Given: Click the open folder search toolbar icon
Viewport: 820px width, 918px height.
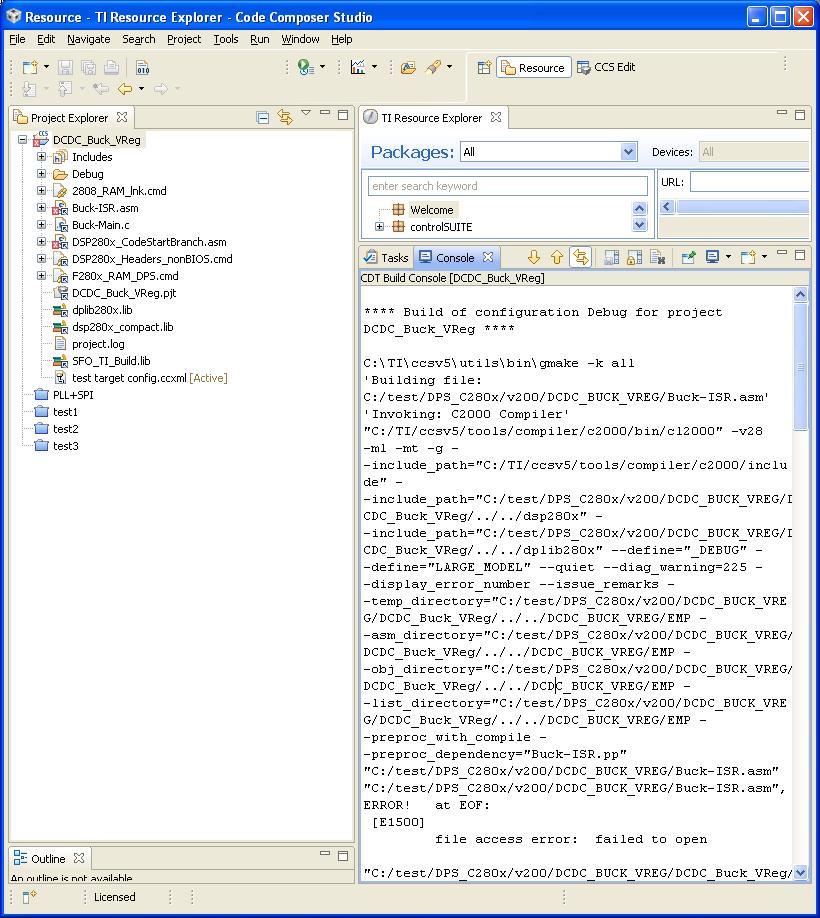Looking at the screenshot, I should pyautogui.click(x=408, y=67).
